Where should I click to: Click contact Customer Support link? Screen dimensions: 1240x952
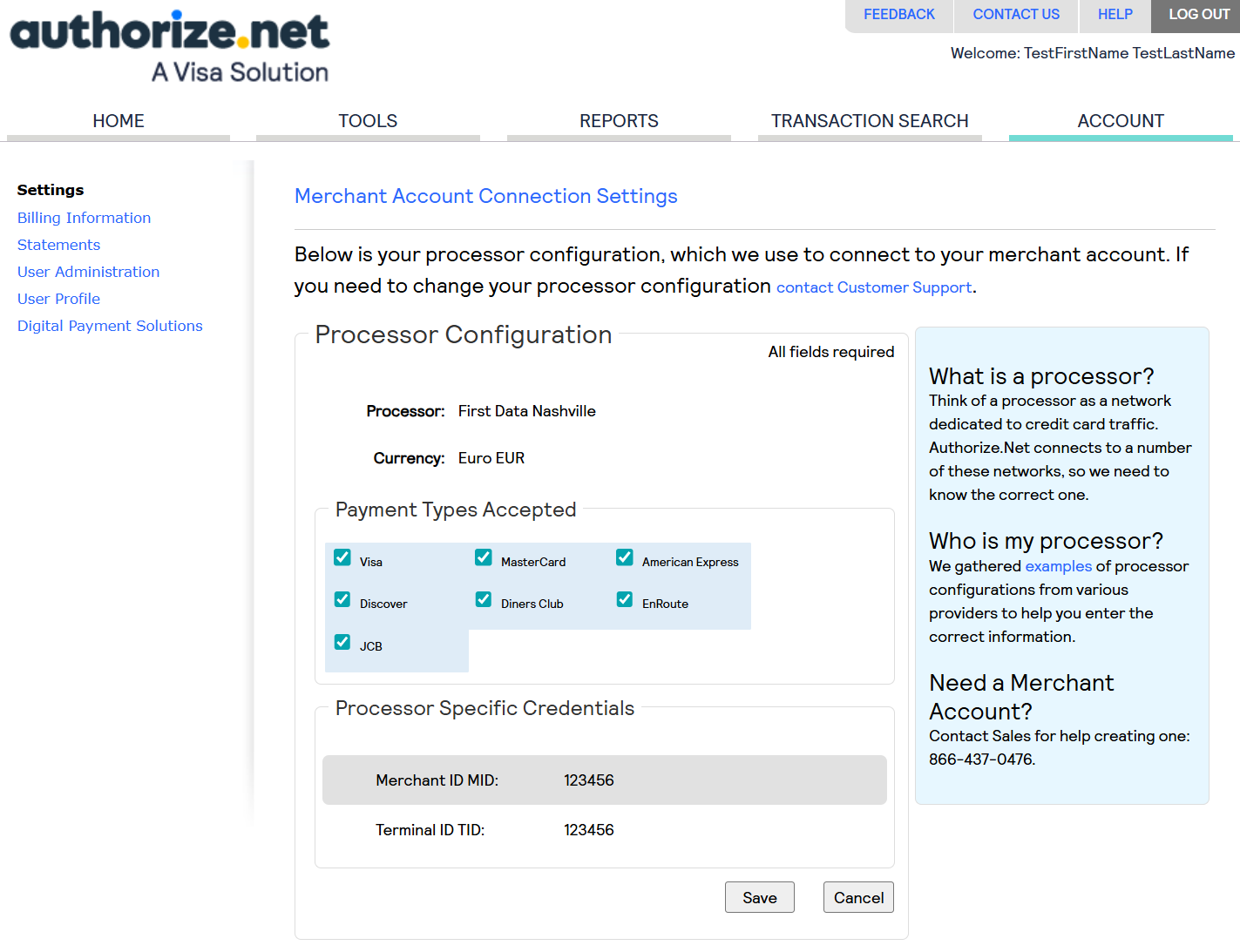pos(874,287)
